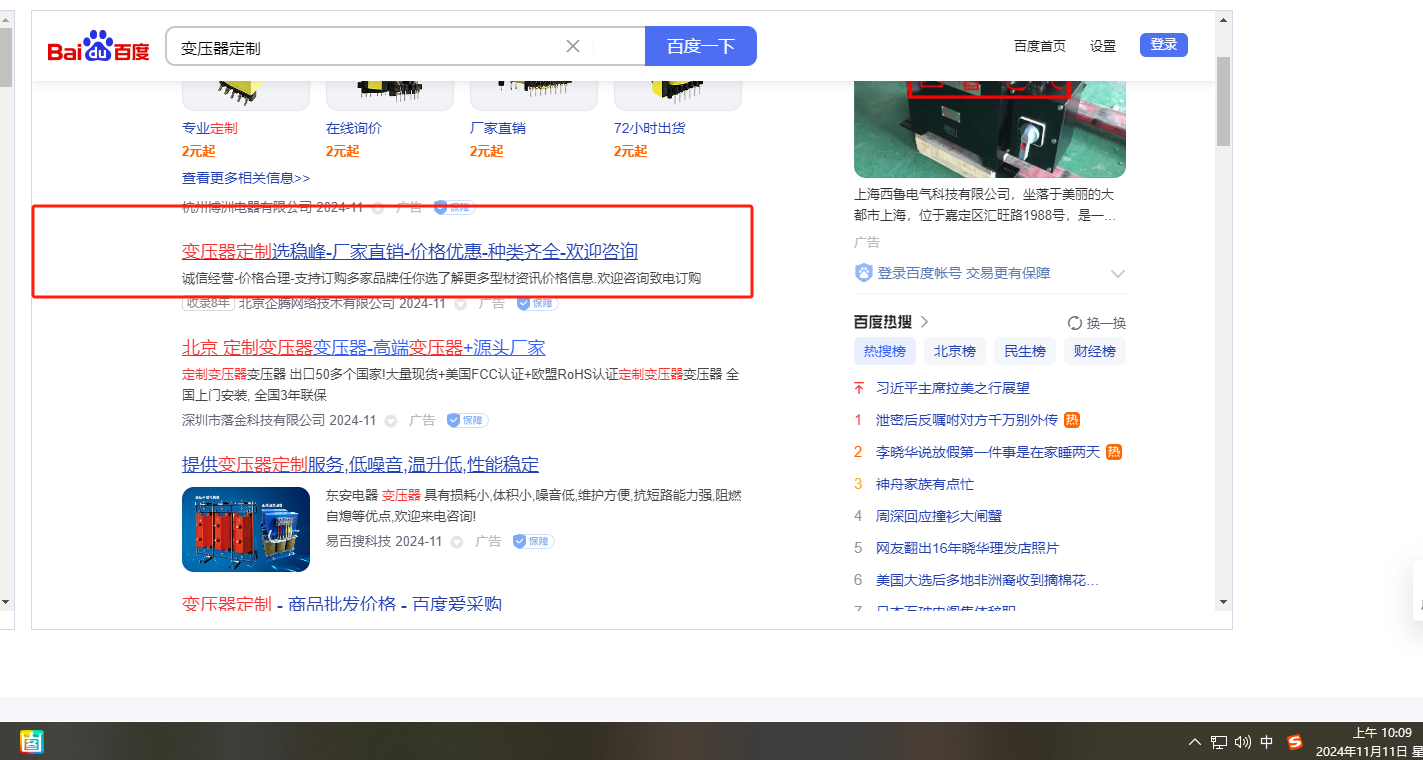The image size is (1423, 760).
Task: Open the image viewer app in the taskbar
Action: coord(31,742)
